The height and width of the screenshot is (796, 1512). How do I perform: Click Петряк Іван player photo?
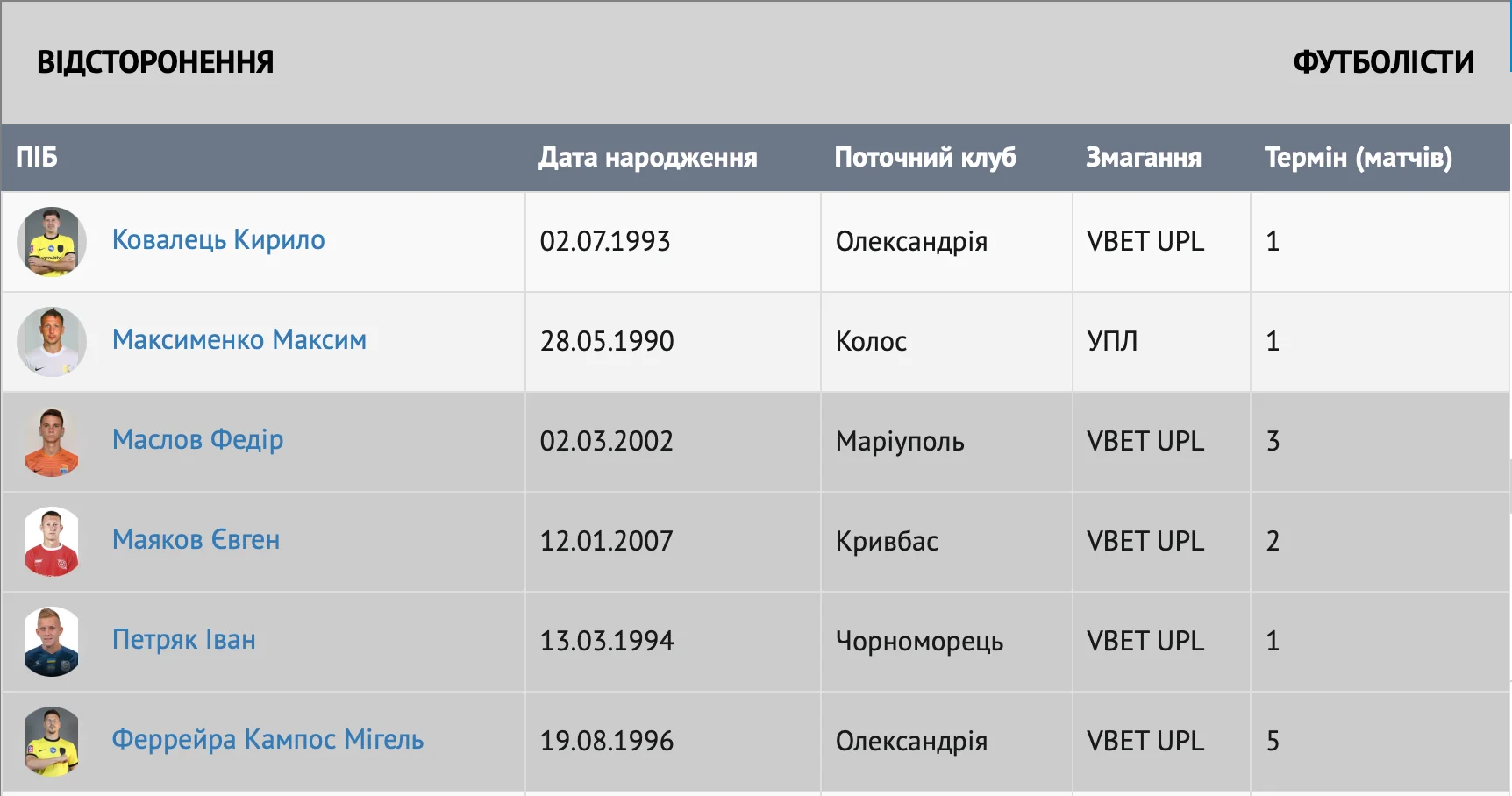pos(52,642)
